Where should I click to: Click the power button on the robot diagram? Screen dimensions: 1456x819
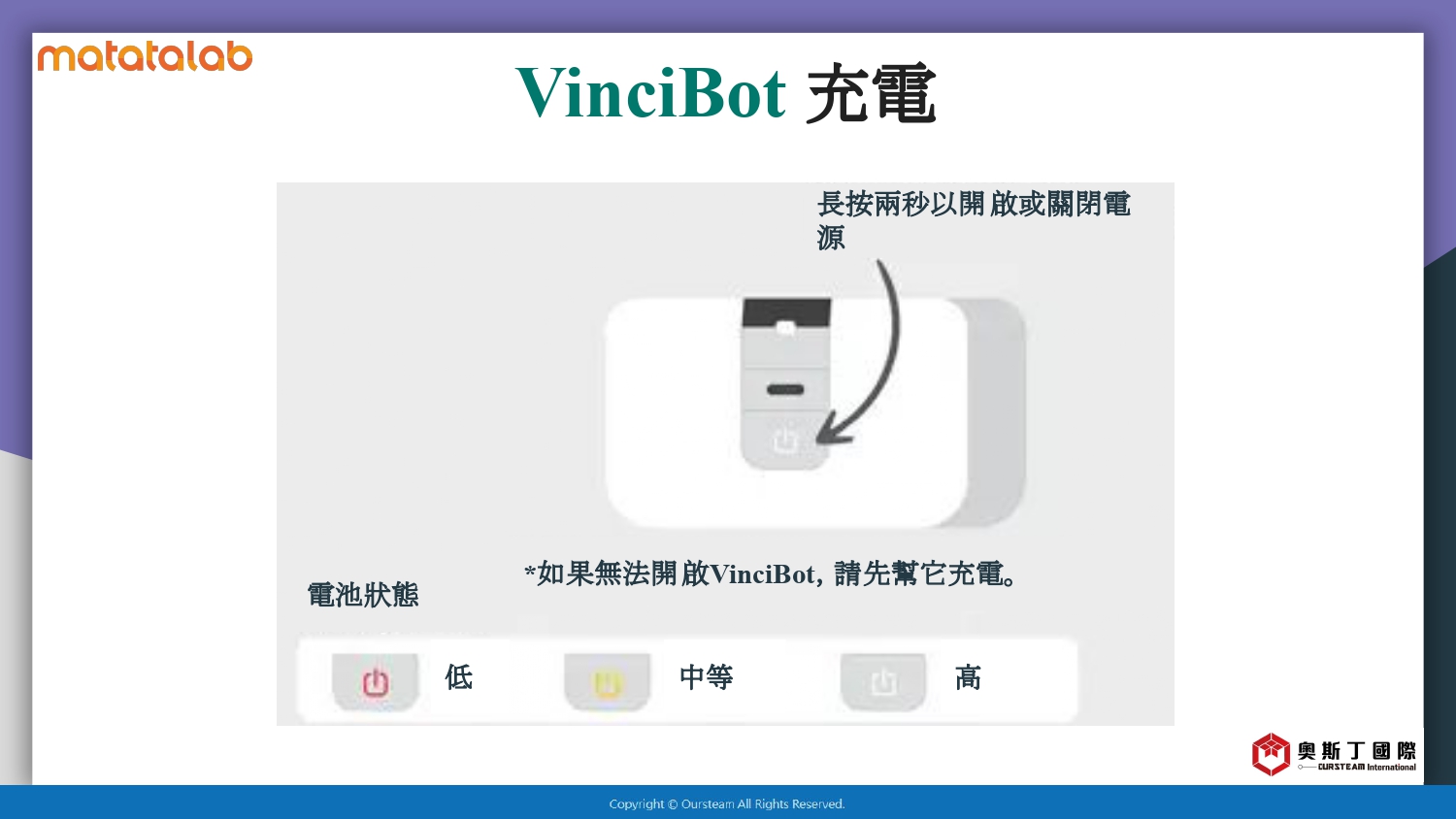coord(785,441)
